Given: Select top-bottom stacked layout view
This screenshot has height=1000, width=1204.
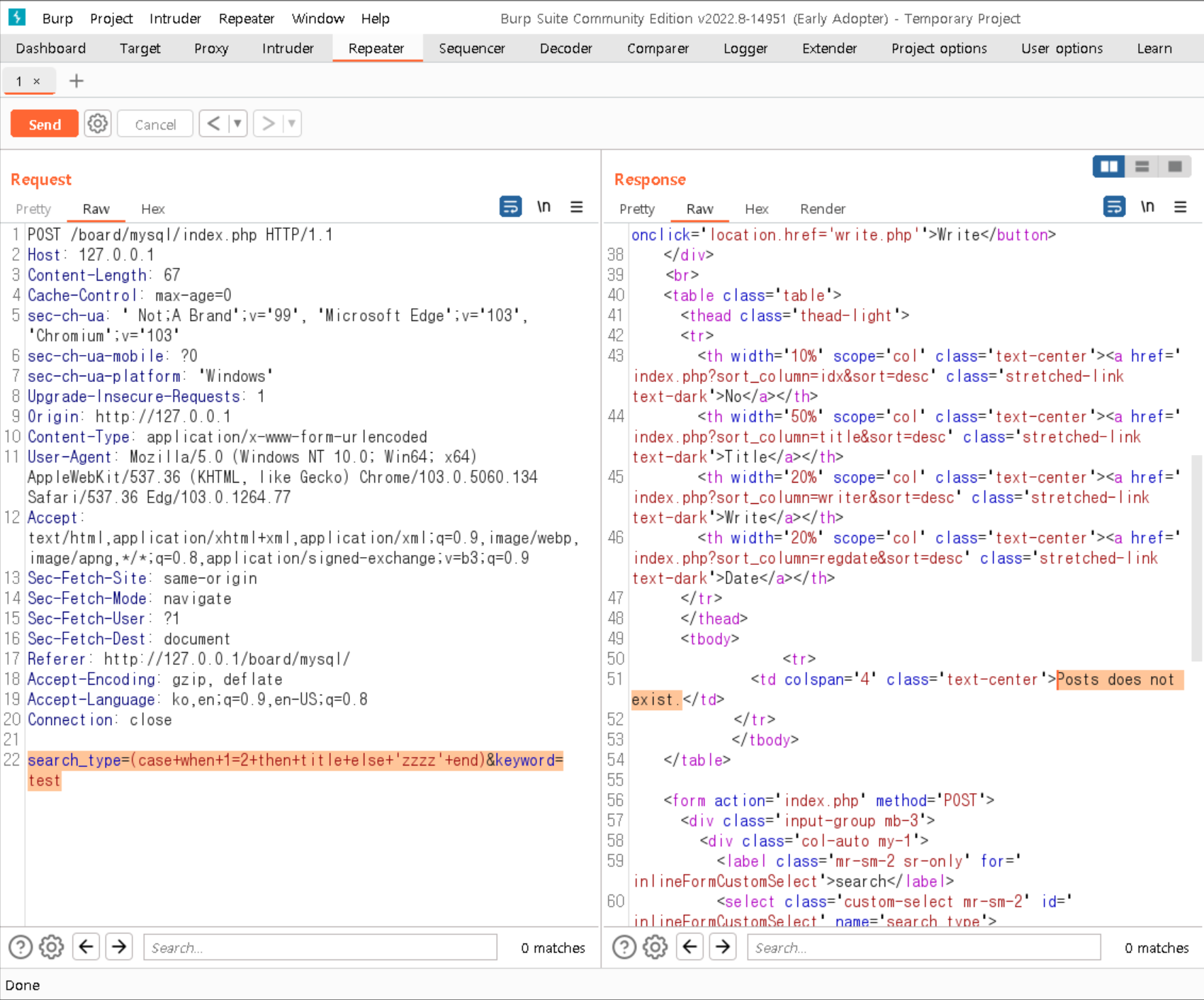Looking at the screenshot, I should pyautogui.click(x=1142, y=167).
